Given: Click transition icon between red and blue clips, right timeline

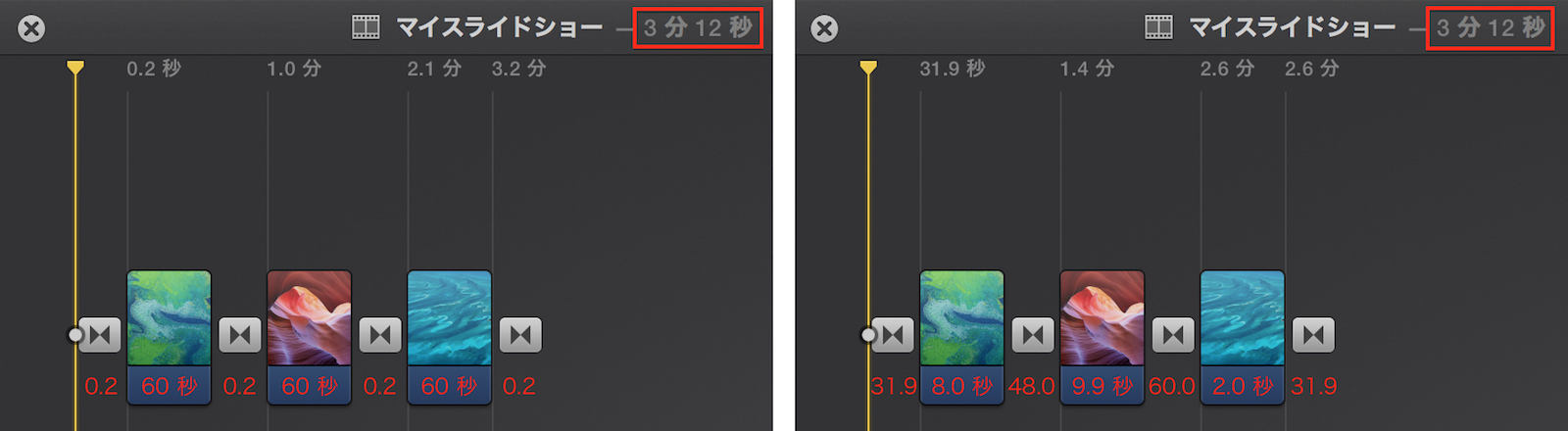Looking at the screenshot, I should coord(1173,335).
